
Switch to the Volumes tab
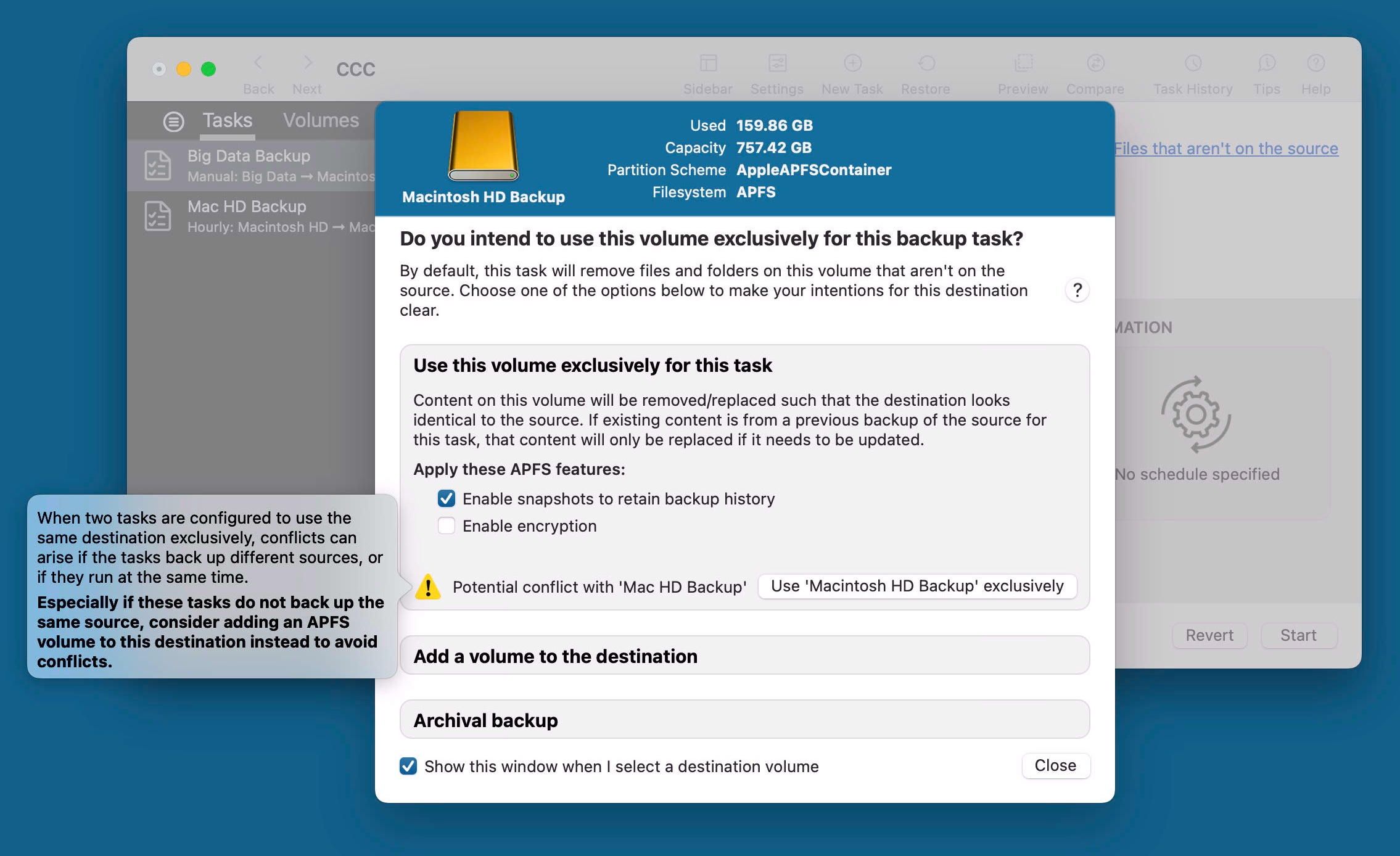[321, 120]
